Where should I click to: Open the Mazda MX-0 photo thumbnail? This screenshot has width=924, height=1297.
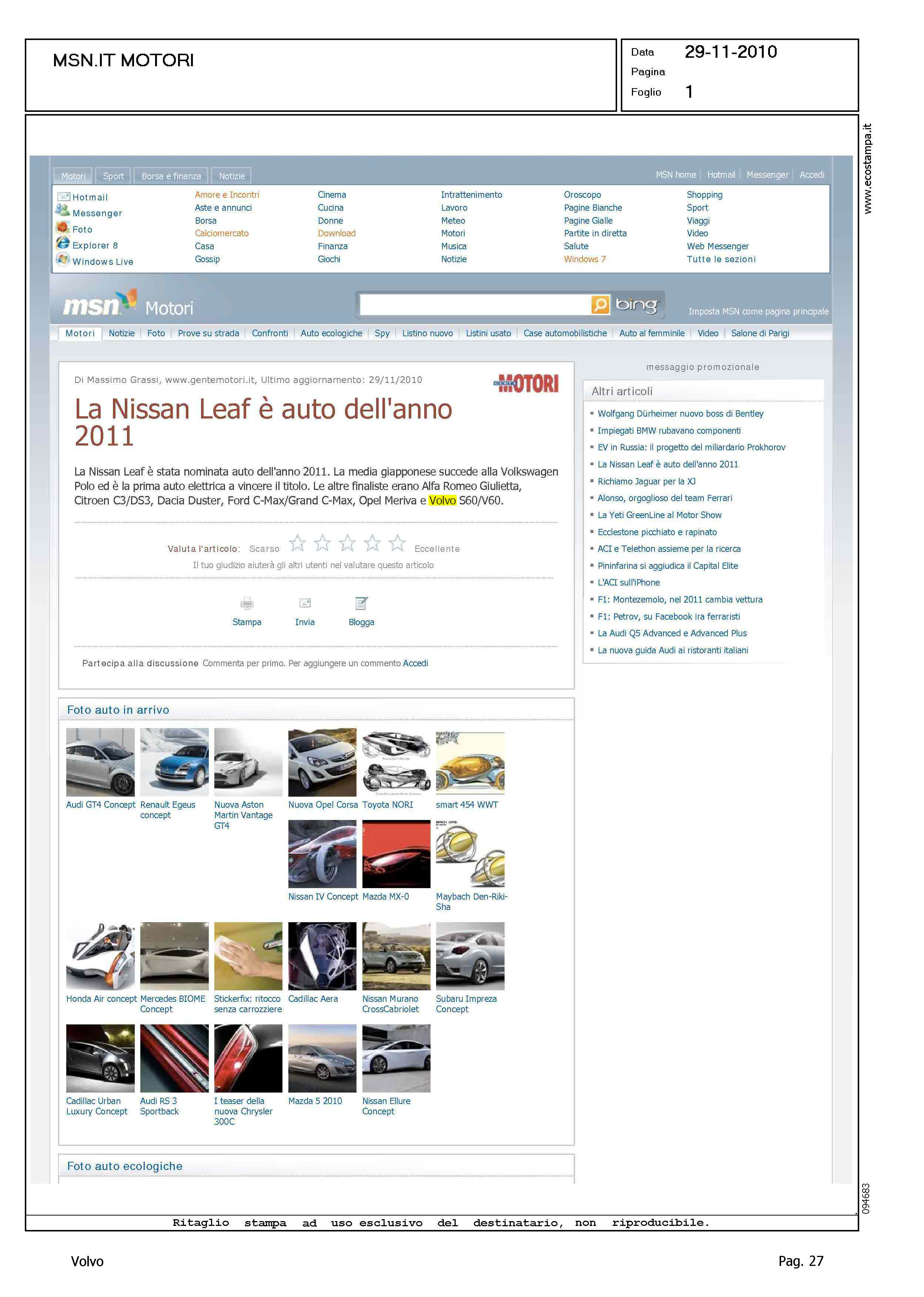pyautogui.click(x=396, y=854)
